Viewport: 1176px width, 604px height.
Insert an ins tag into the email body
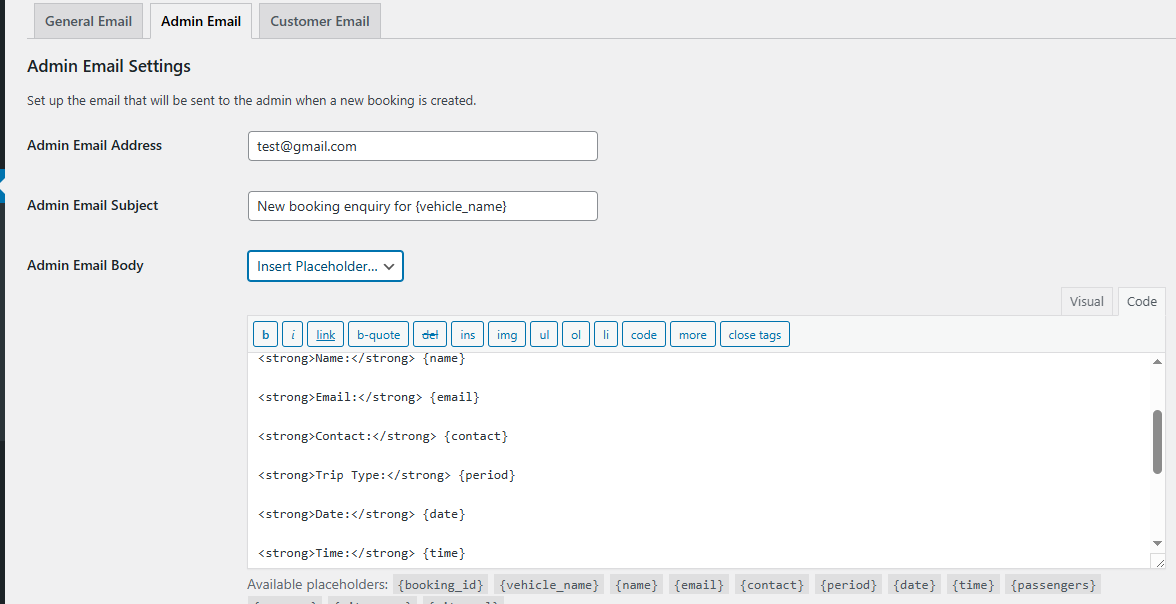(467, 333)
